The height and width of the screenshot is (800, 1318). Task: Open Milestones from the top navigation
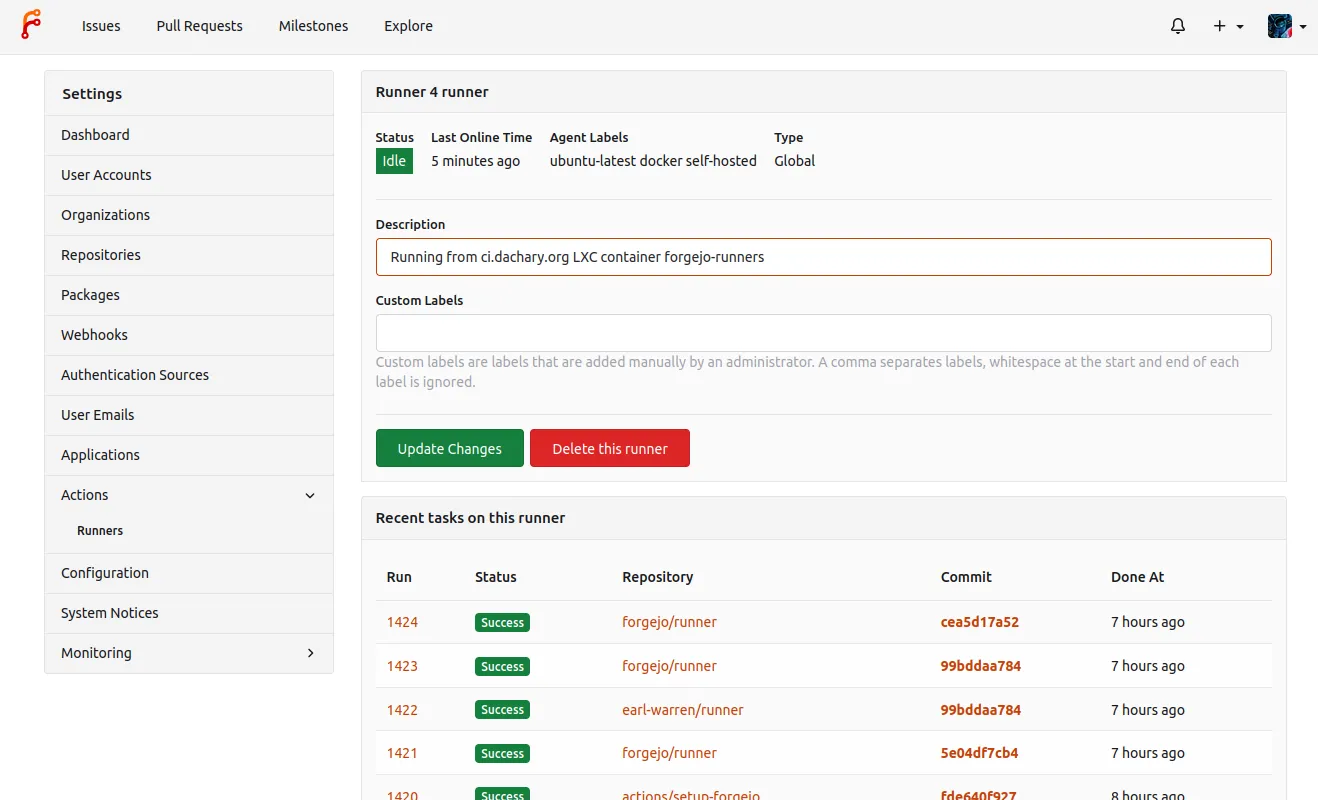click(313, 26)
